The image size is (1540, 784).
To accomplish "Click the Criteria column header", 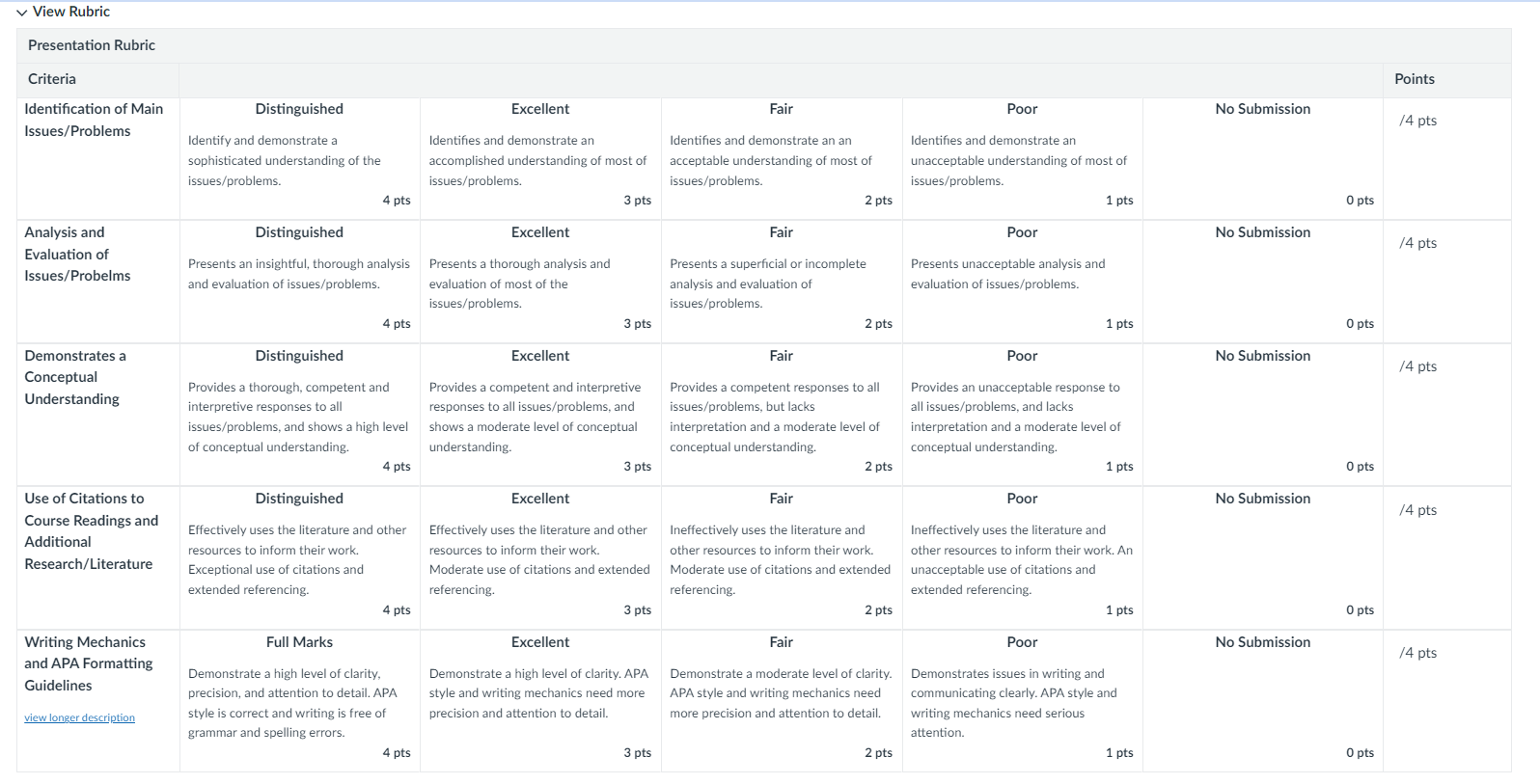I will tap(52, 79).
